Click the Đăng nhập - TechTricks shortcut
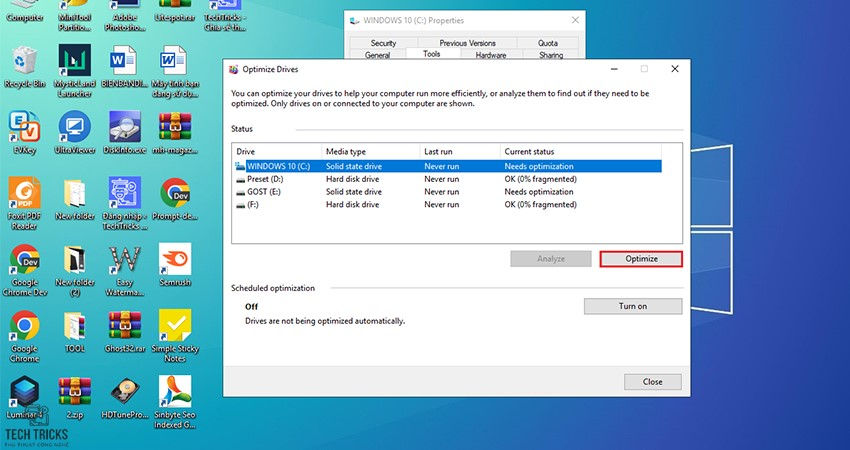Image resolution: width=850 pixels, height=450 pixels. click(x=125, y=203)
